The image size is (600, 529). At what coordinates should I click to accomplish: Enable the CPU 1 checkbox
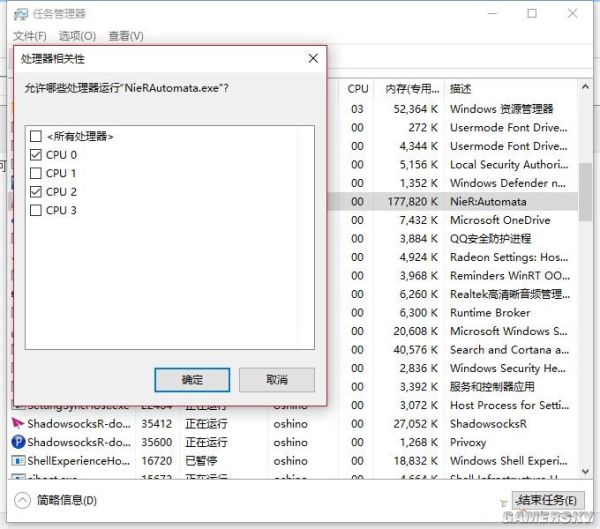(x=36, y=173)
